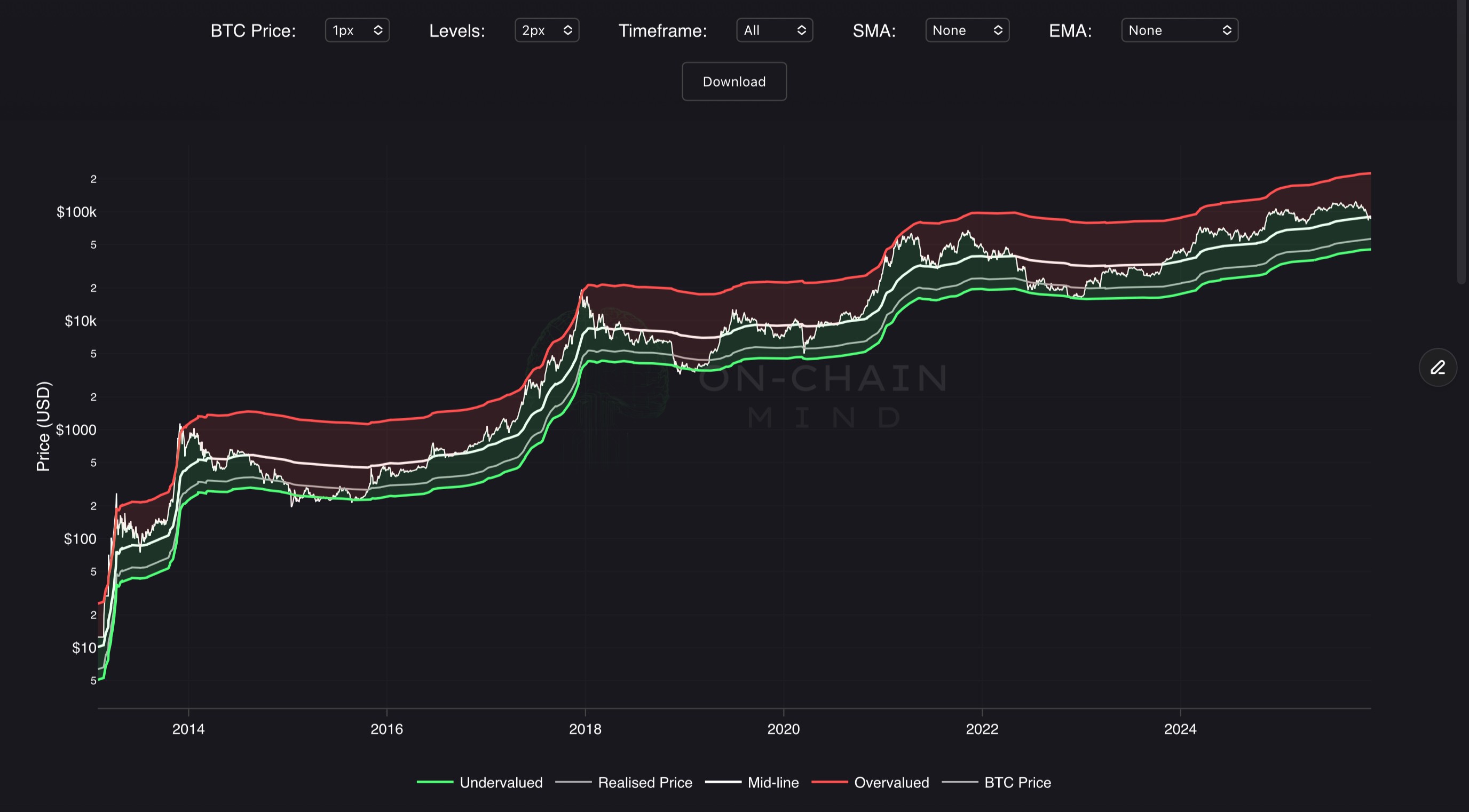Toggle Realised Price legend entry
Screen dimensions: 1469x812
point(644,782)
